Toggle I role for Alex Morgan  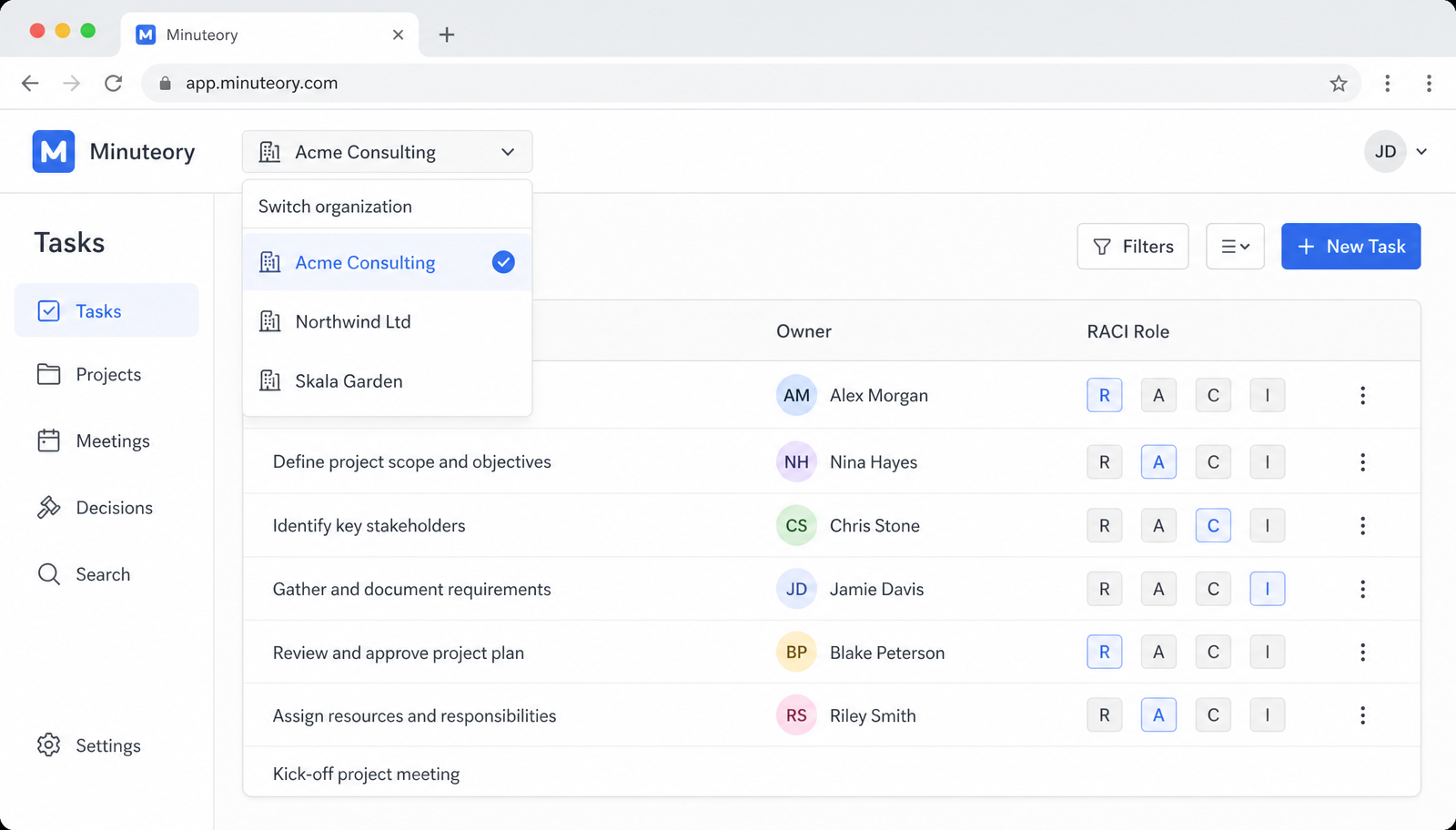click(1267, 395)
